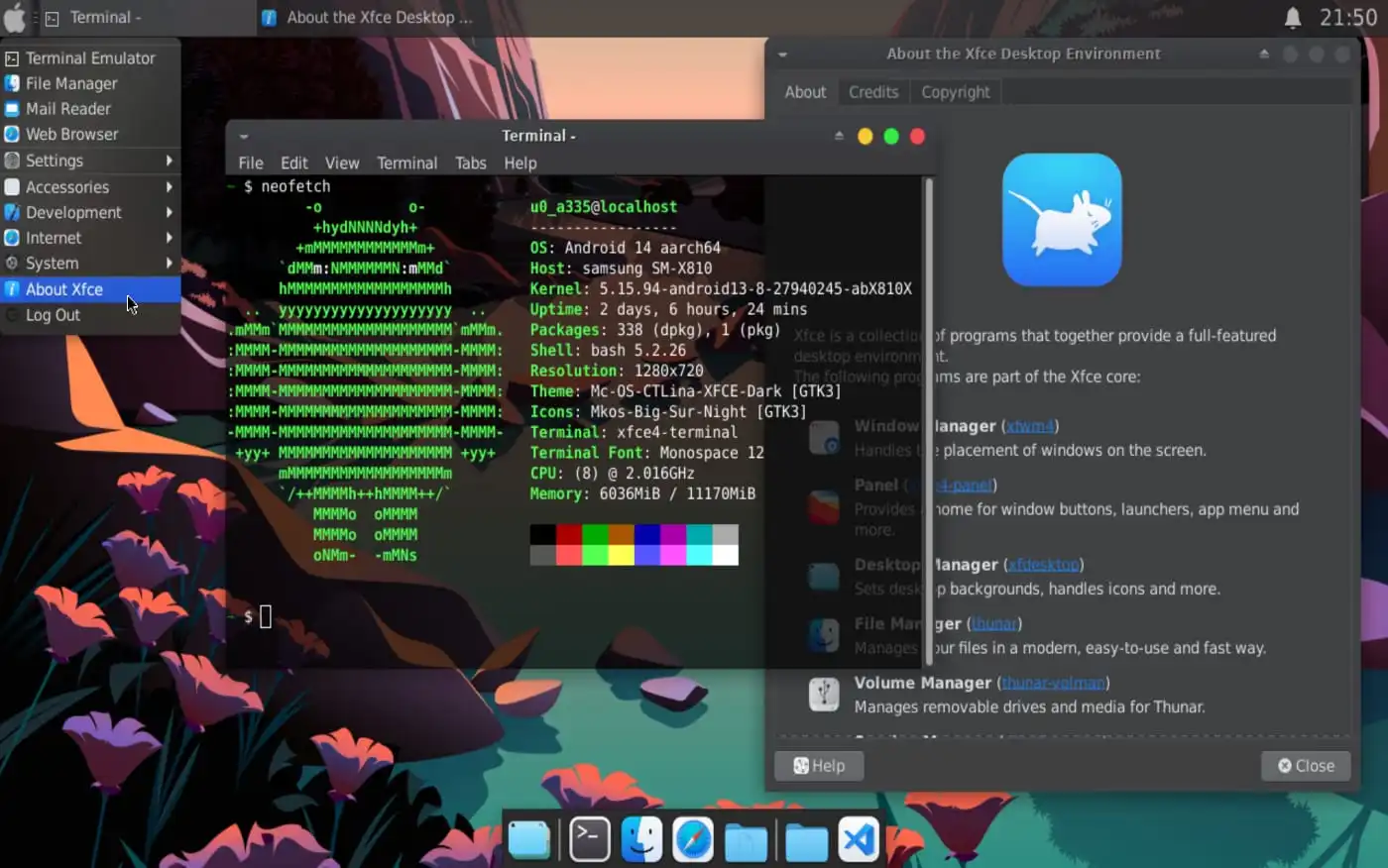Launch the terminal icon in the dock
This screenshot has width=1388, height=868.
[x=589, y=841]
